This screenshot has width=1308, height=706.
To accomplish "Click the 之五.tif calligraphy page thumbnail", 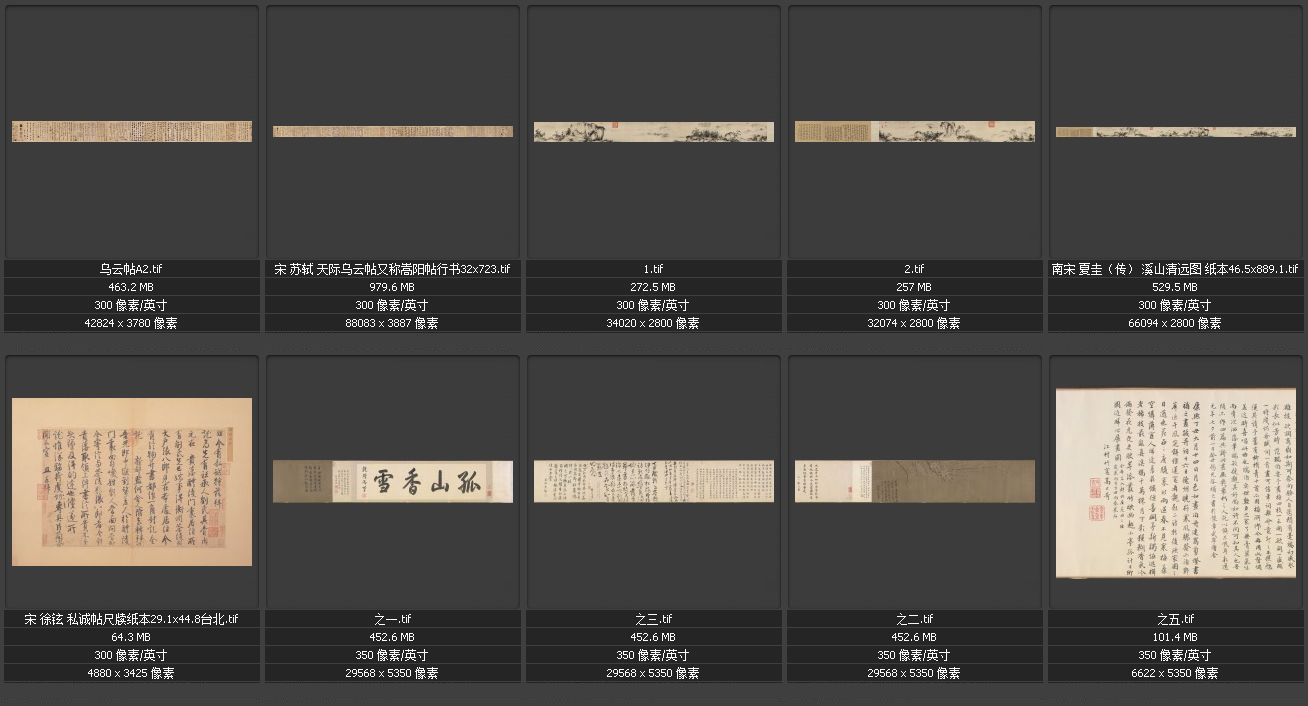I will [1175, 483].
